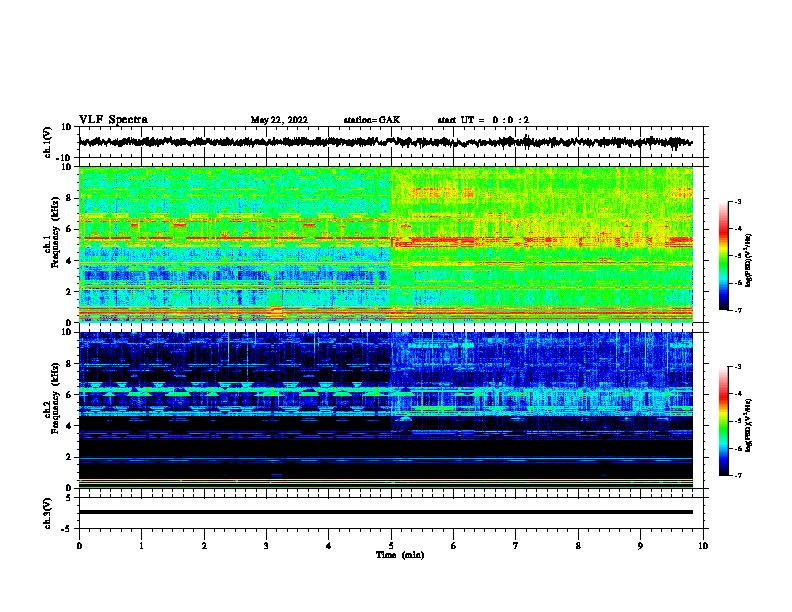This screenshot has height=612, width=792.
Task: Click the ch.2 spectrogram color bar
Action: (x=723, y=421)
